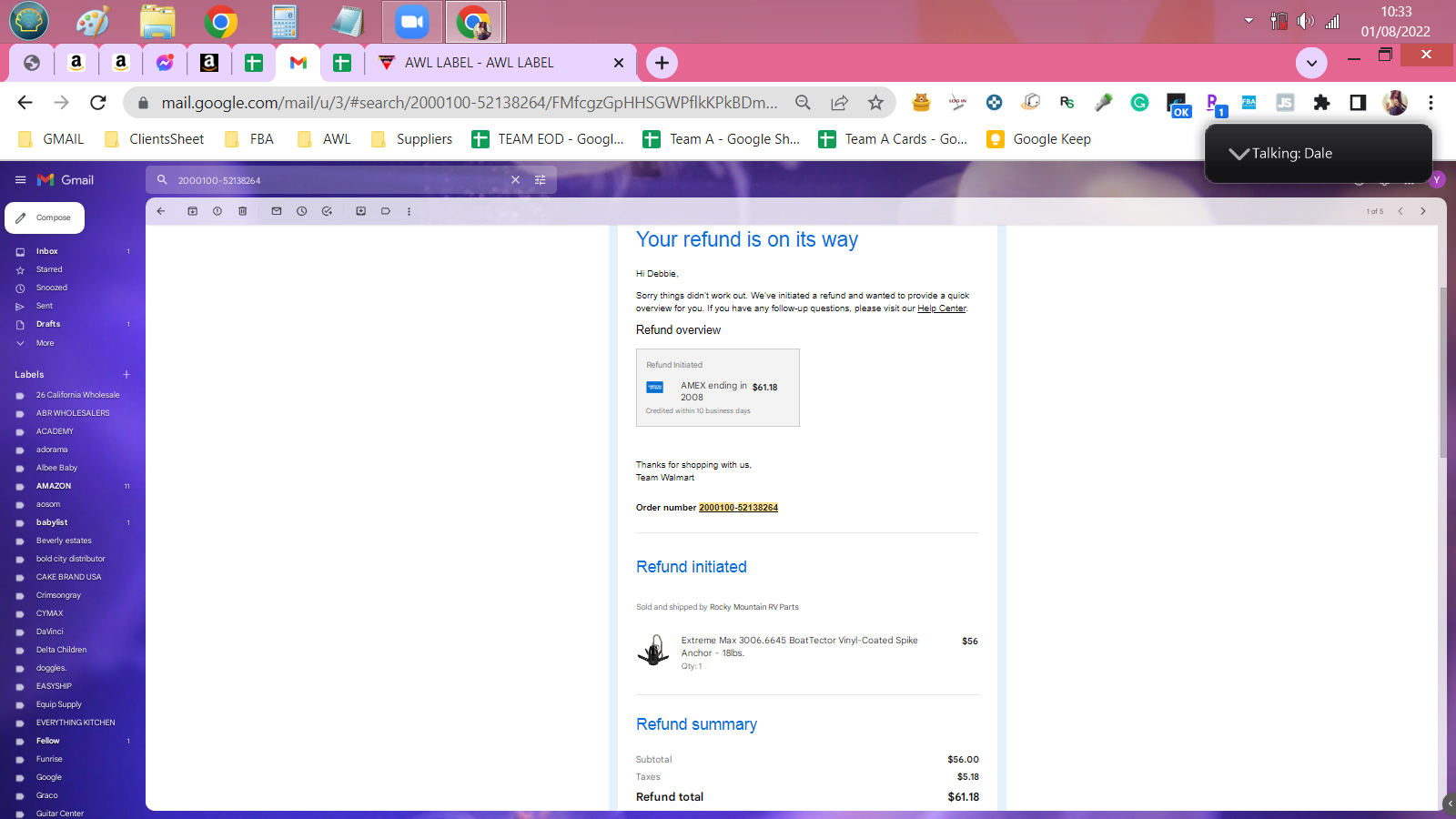
Task: Open Team A Cards bookmark
Action: coord(893,139)
